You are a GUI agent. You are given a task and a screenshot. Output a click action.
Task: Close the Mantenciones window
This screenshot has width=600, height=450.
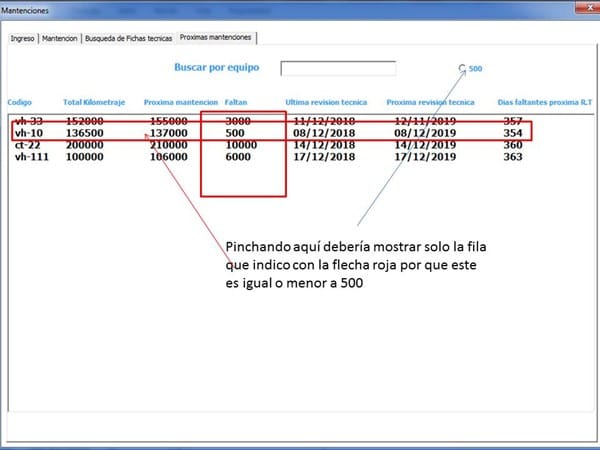(589, 7)
